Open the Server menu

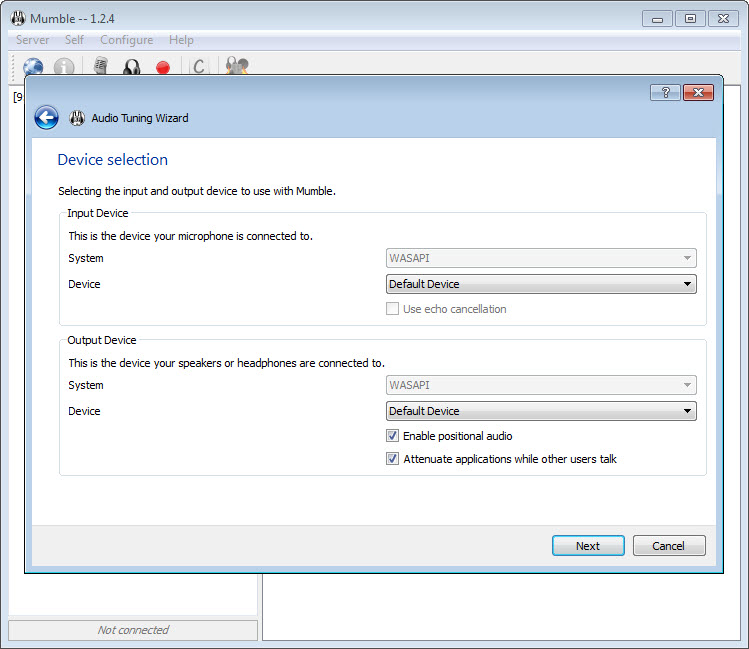32,40
